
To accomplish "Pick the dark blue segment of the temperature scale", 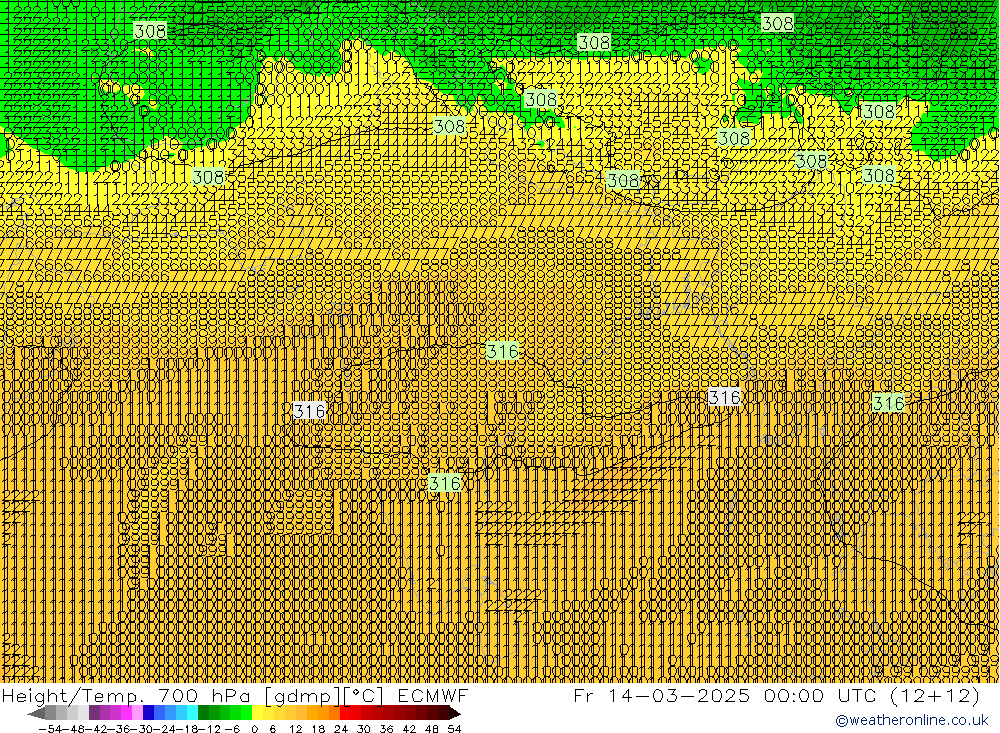I will click(148, 713).
